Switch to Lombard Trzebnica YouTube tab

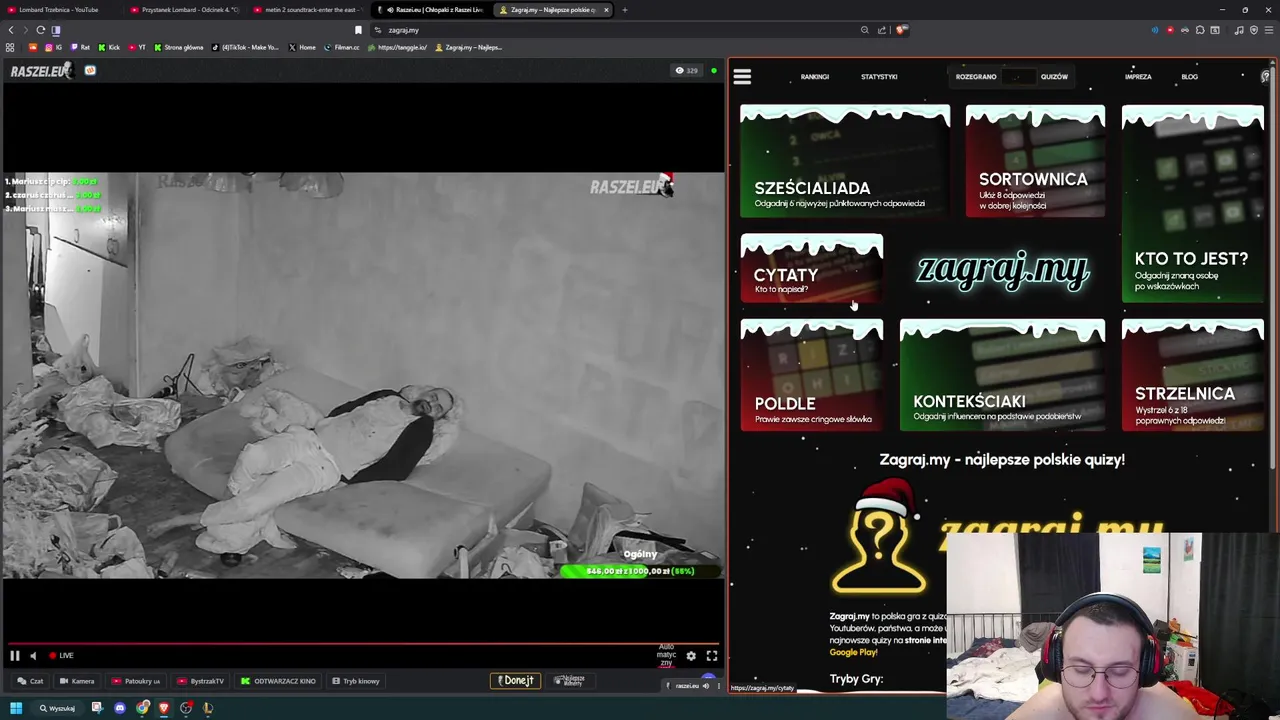[x=58, y=10]
